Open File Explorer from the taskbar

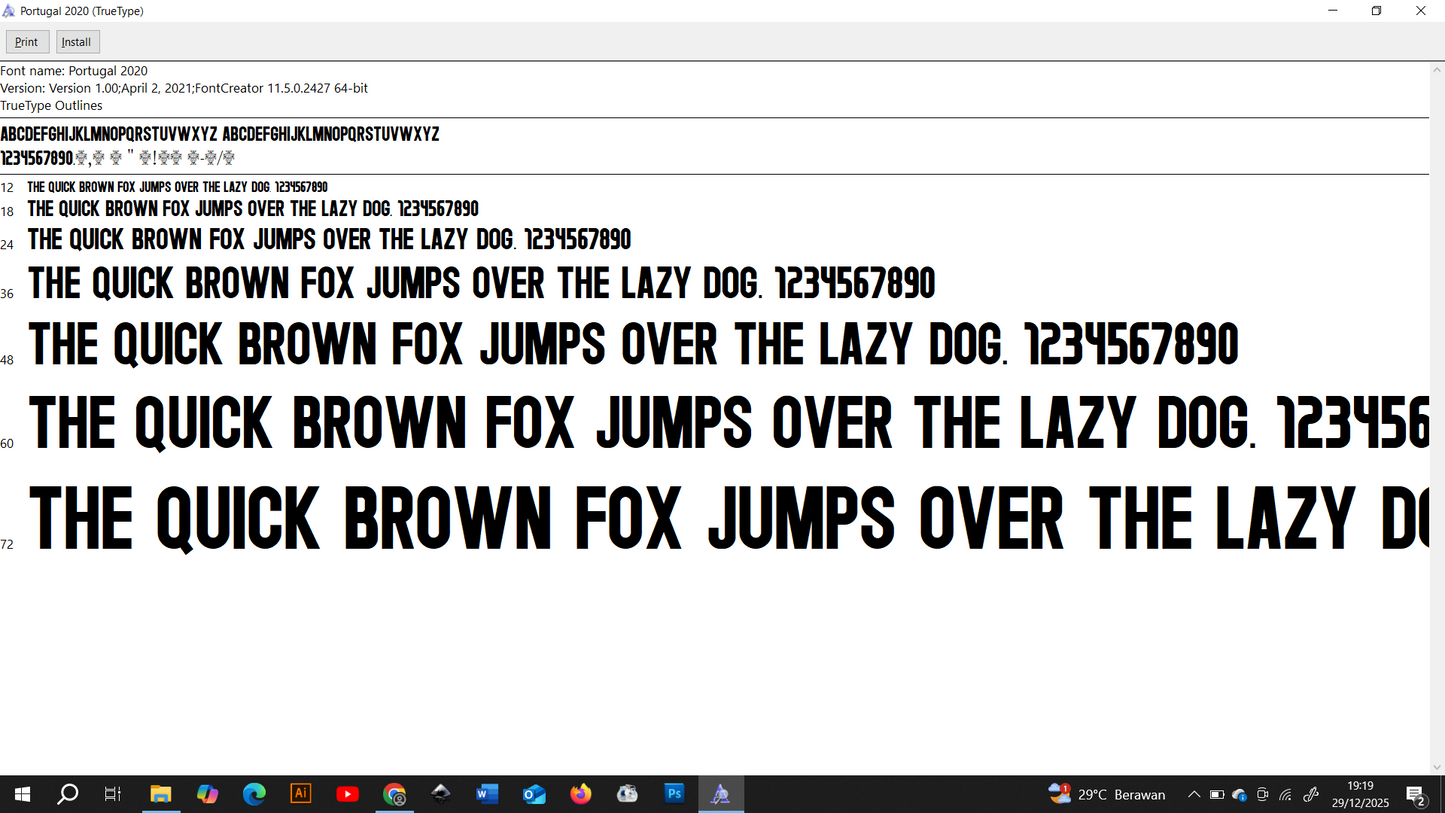(x=160, y=794)
